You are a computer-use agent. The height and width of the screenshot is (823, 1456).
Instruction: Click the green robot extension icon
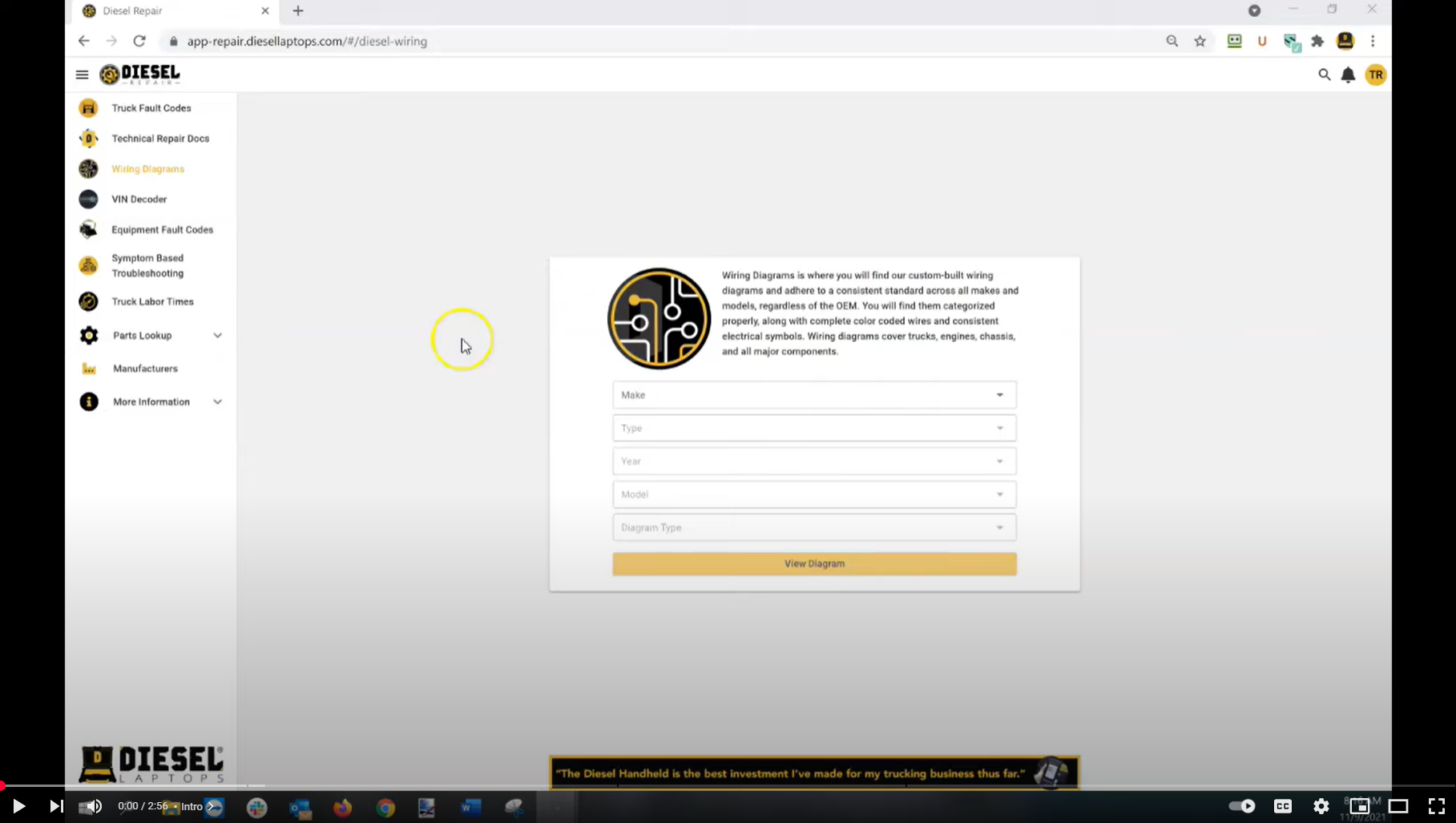1234,41
